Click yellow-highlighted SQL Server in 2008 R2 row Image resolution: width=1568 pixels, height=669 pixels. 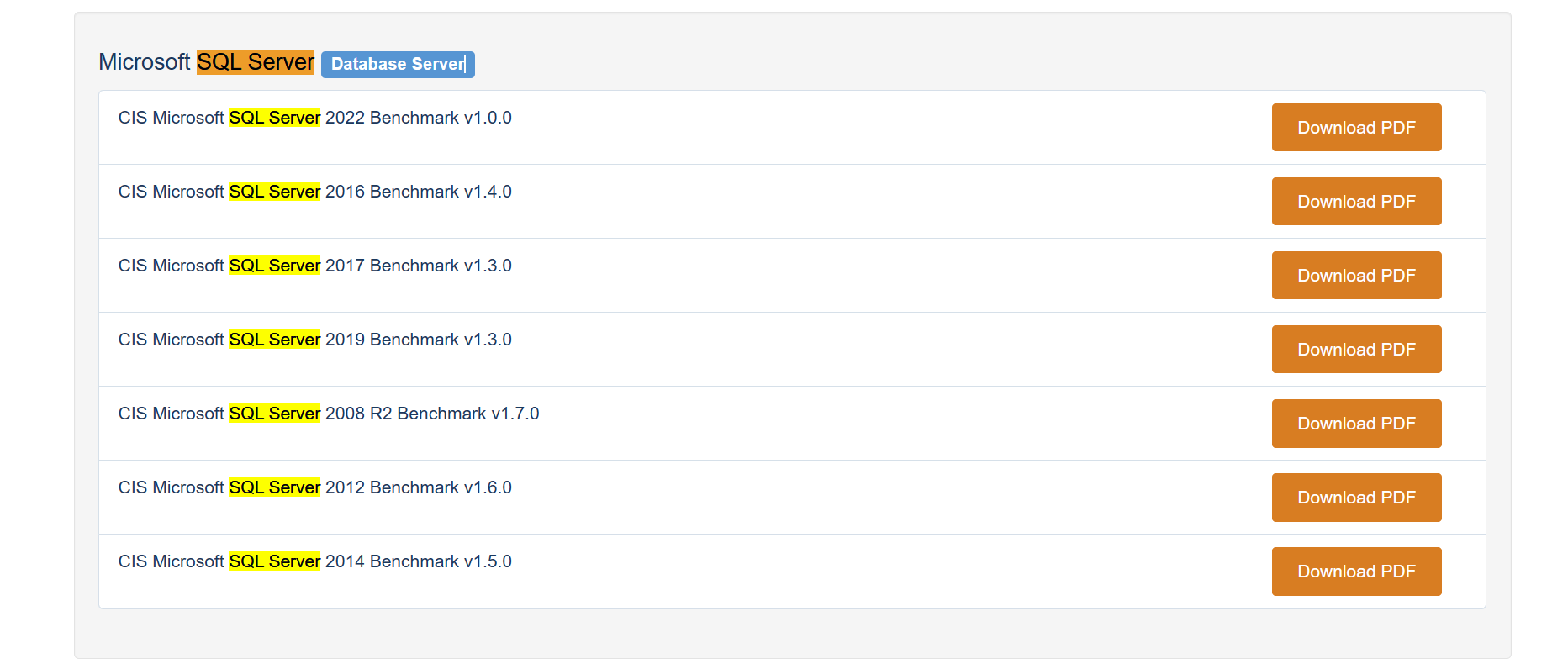[x=274, y=414]
